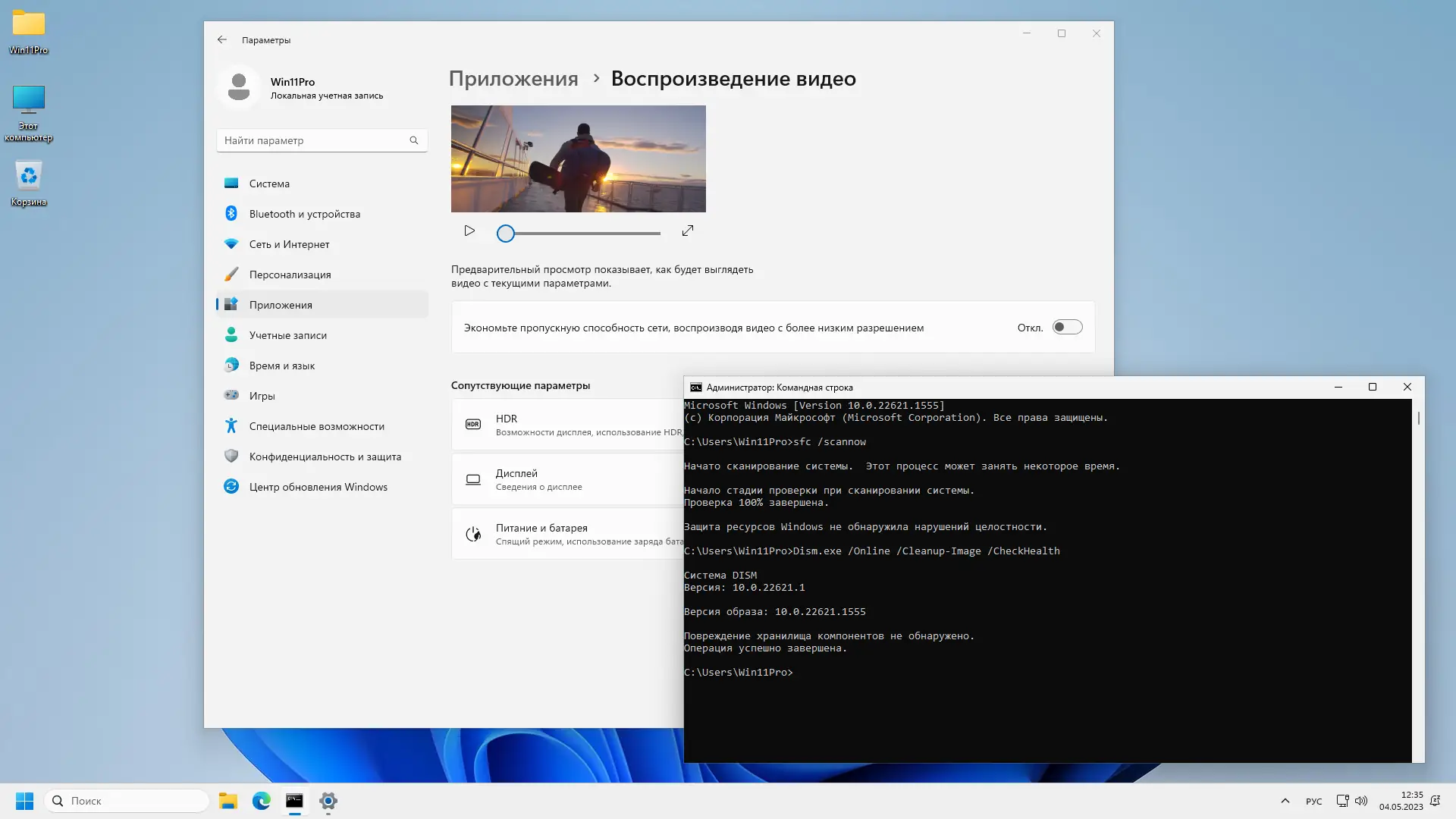Select Система in the settings sidebar
This screenshot has height=819, width=1456.
[269, 184]
